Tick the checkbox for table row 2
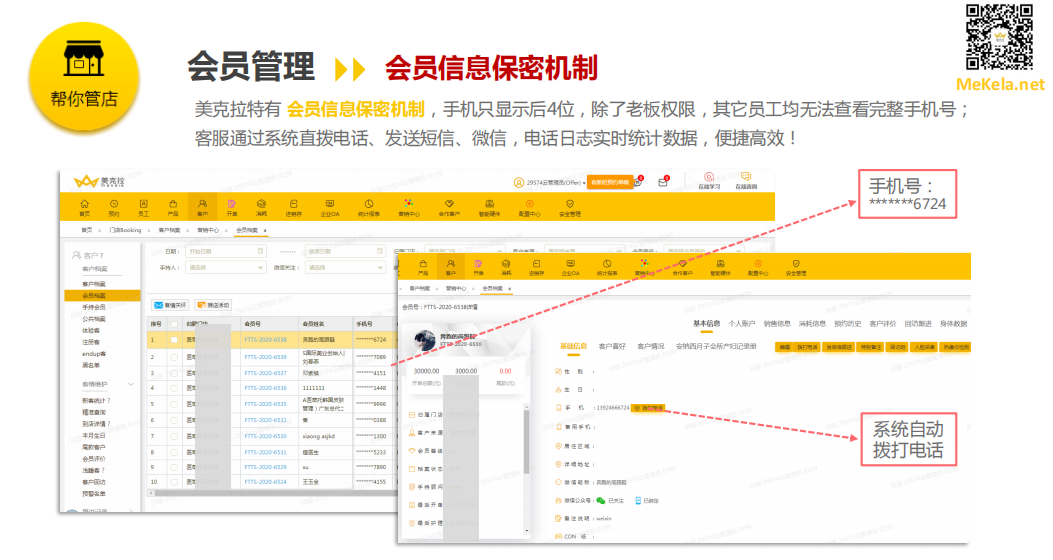1053x560 pixels. pos(174,357)
